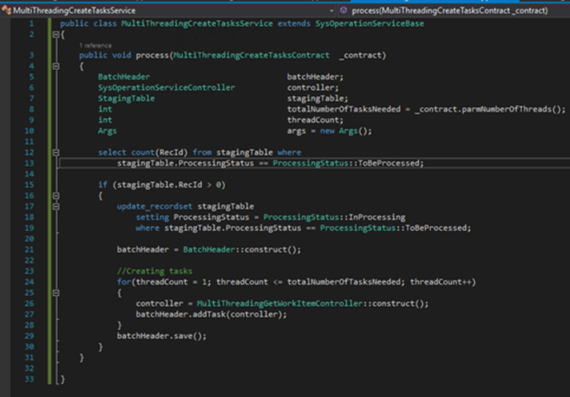
Task: Open the MultiThreadingCreateTasksService class dropdown arrow
Action: [x=331, y=11]
